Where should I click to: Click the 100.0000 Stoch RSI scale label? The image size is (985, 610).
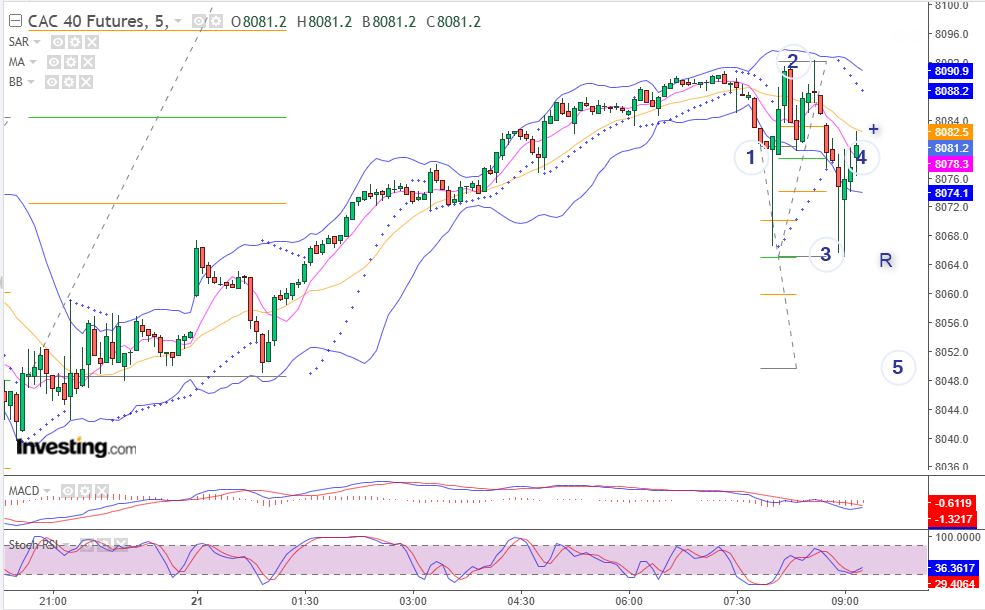[x=957, y=537]
